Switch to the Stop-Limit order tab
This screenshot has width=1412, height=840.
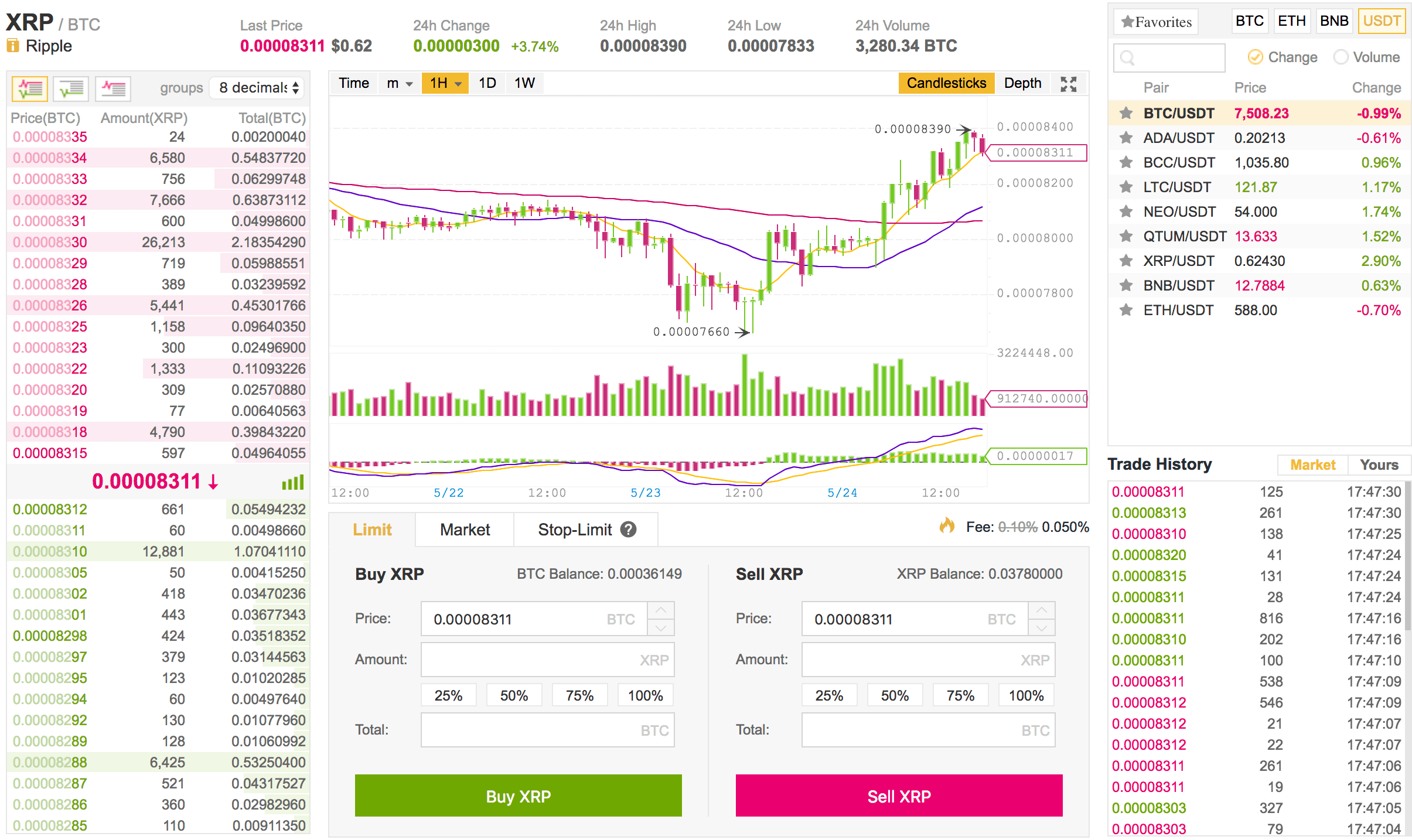pos(586,530)
